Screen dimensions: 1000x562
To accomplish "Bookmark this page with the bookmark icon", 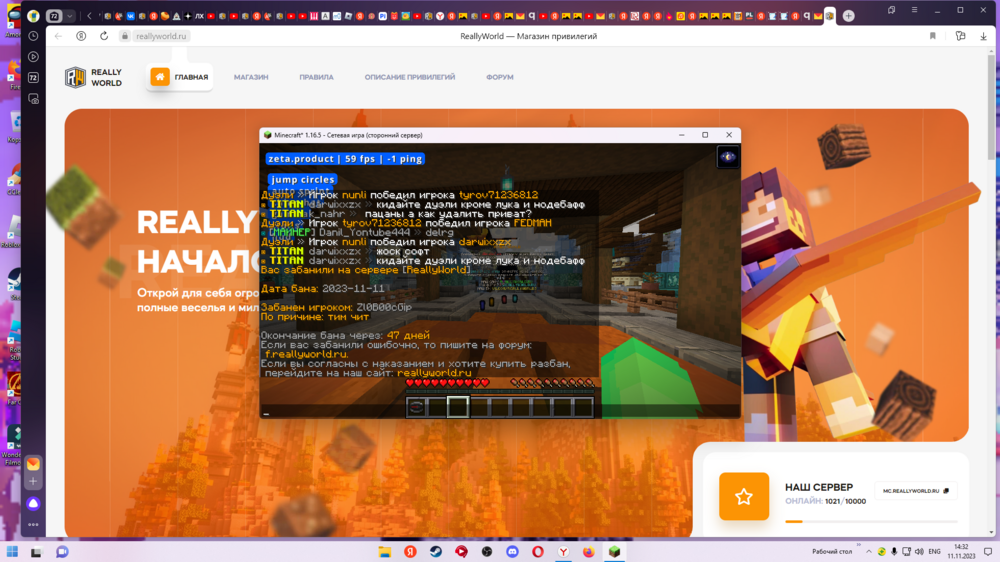I will (932, 36).
